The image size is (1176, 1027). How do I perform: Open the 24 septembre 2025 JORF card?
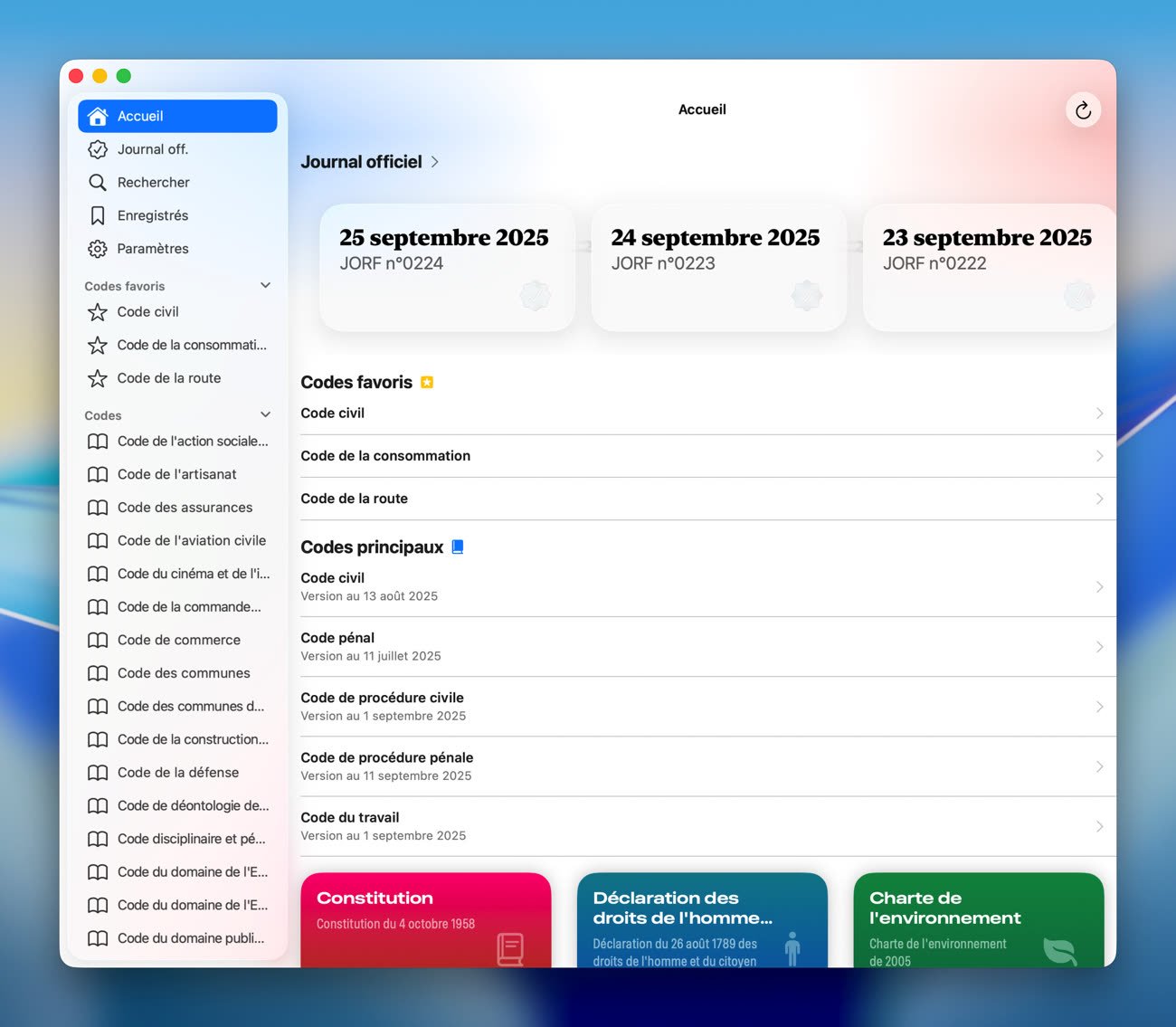point(719,268)
